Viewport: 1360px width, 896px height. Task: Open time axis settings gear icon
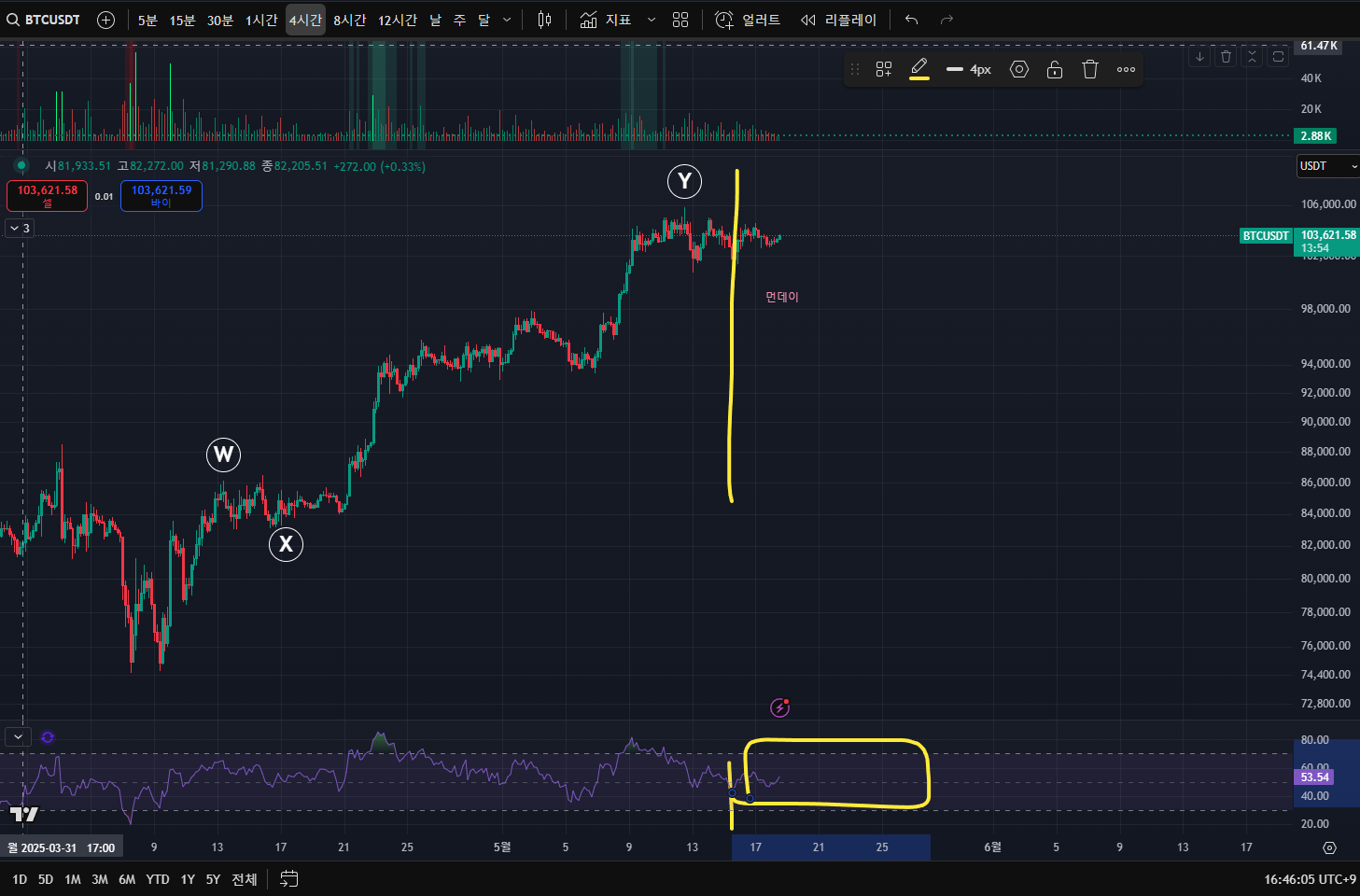coord(1329,847)
